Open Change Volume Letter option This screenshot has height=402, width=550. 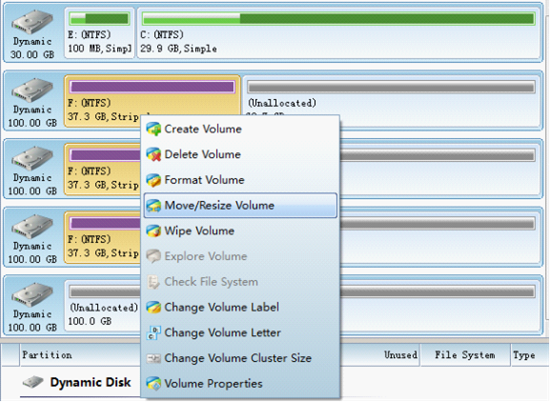click(x=240, y=333)
